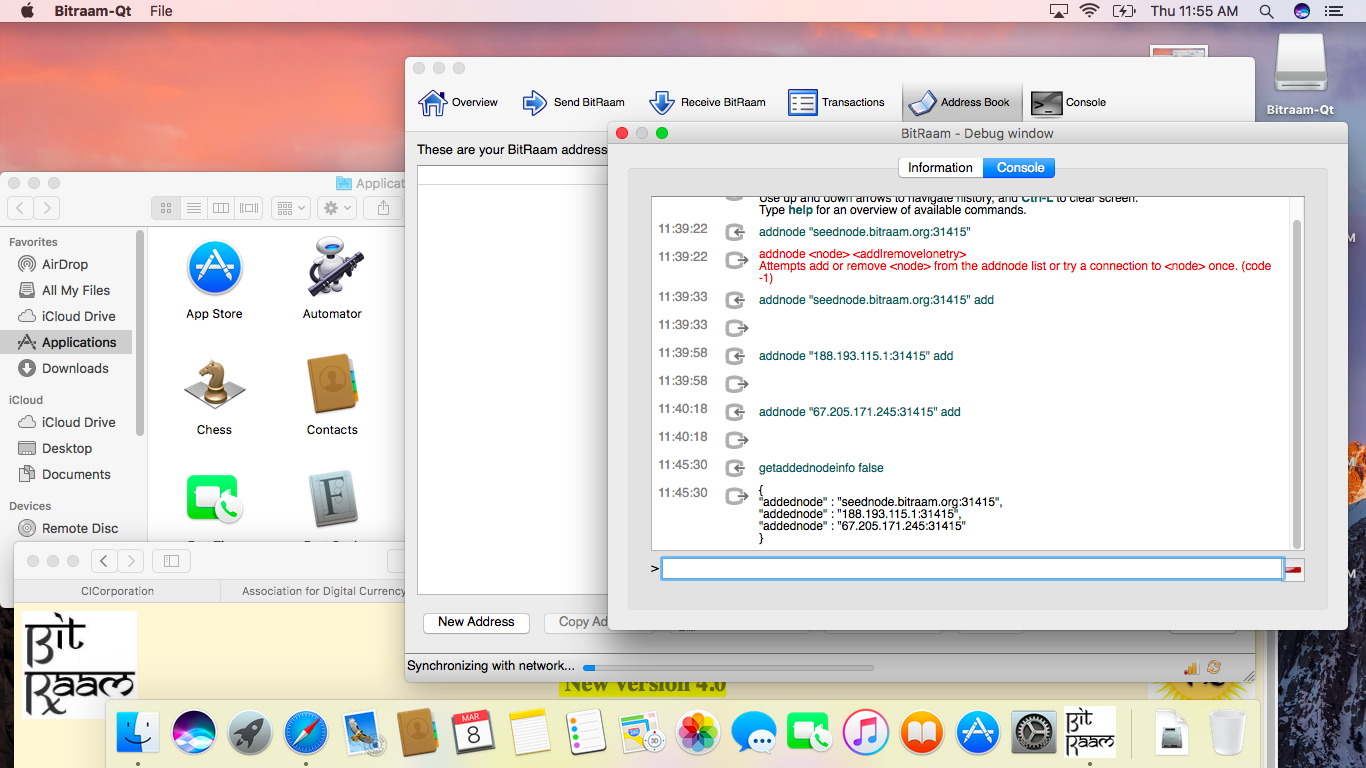
Task: Select Downloads in the Finder sidebar
Action: [75, 368]
